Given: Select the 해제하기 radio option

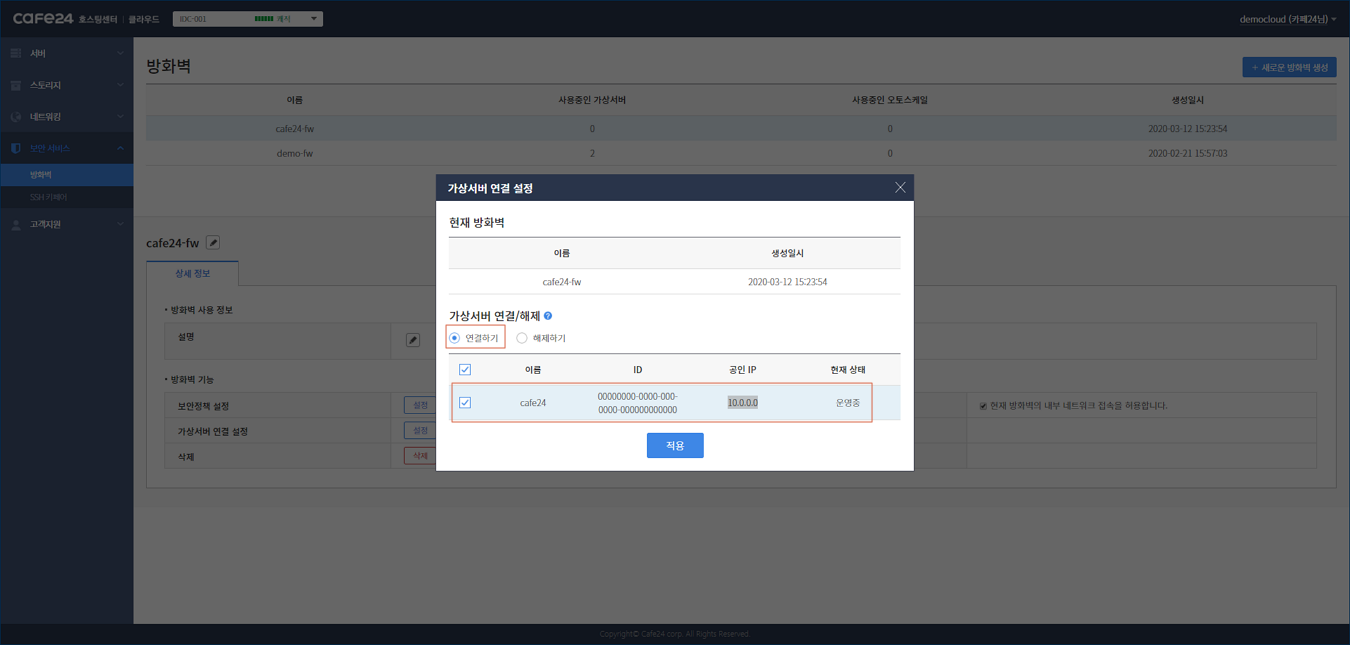Looking at the screenshot, I should point(522,338).
